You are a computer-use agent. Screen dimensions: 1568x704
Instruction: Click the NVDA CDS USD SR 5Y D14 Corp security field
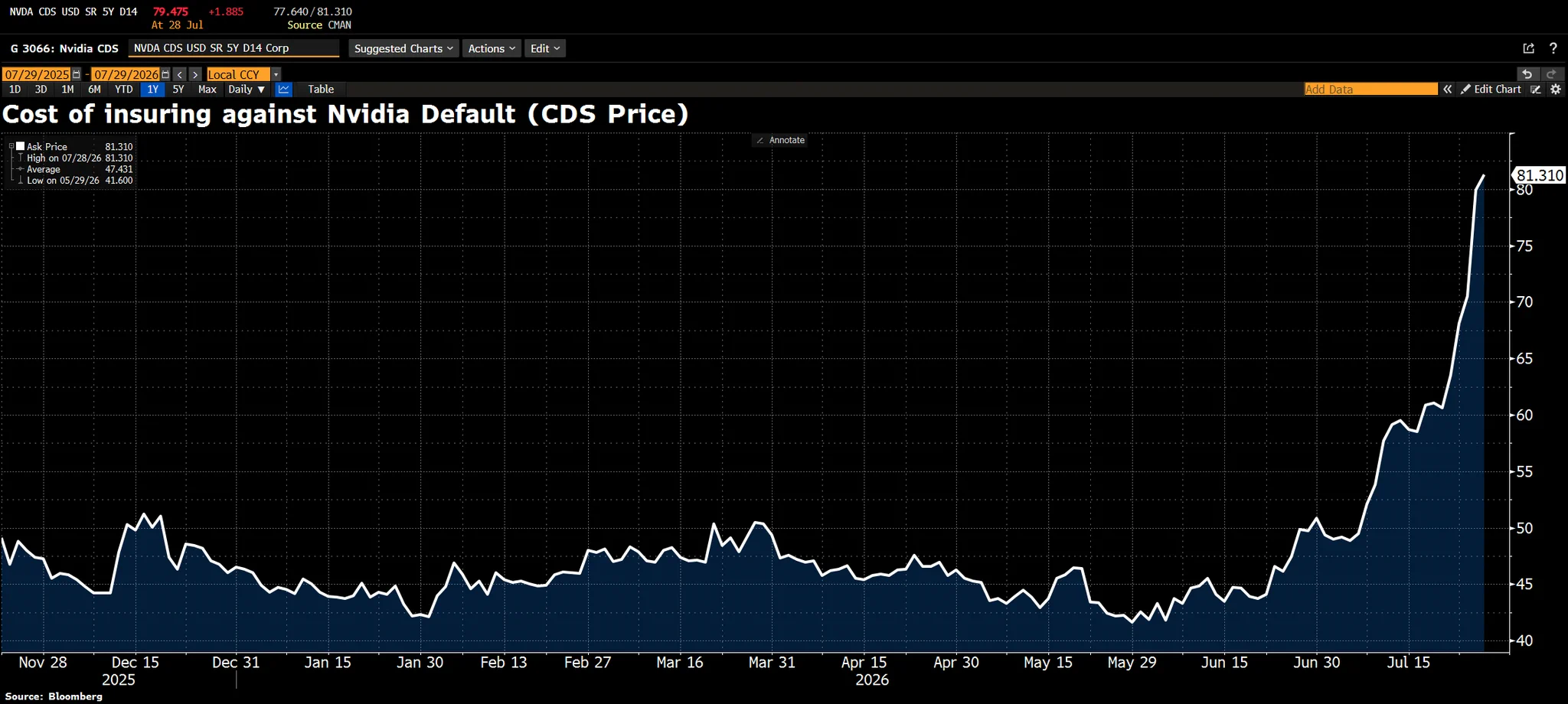pyautogui.click(x=234, y=48)
